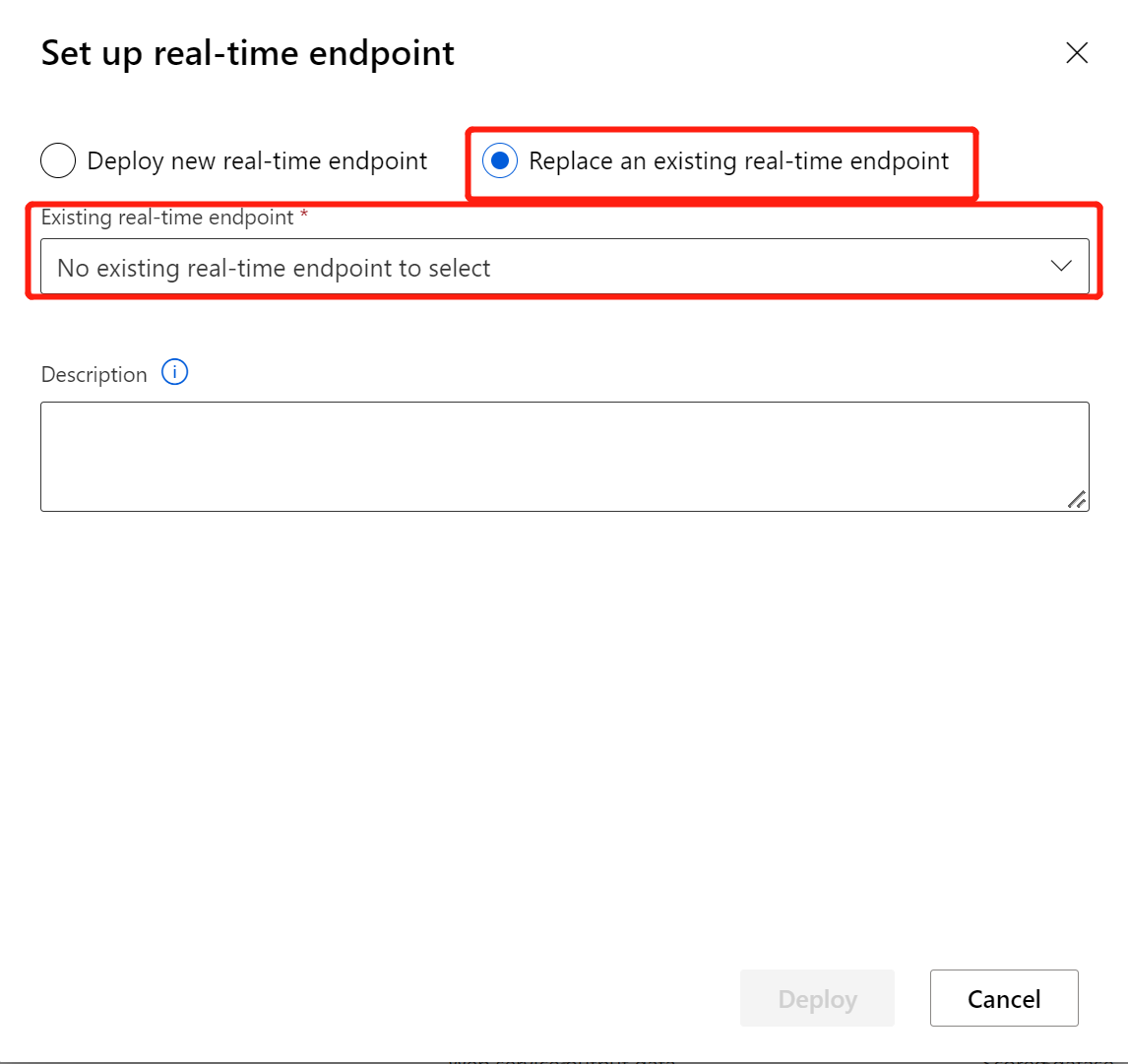The width and height of the screenshot is (1128, 1064).
Task: Close the dialog with the X icon
Action: point(1077,53)
